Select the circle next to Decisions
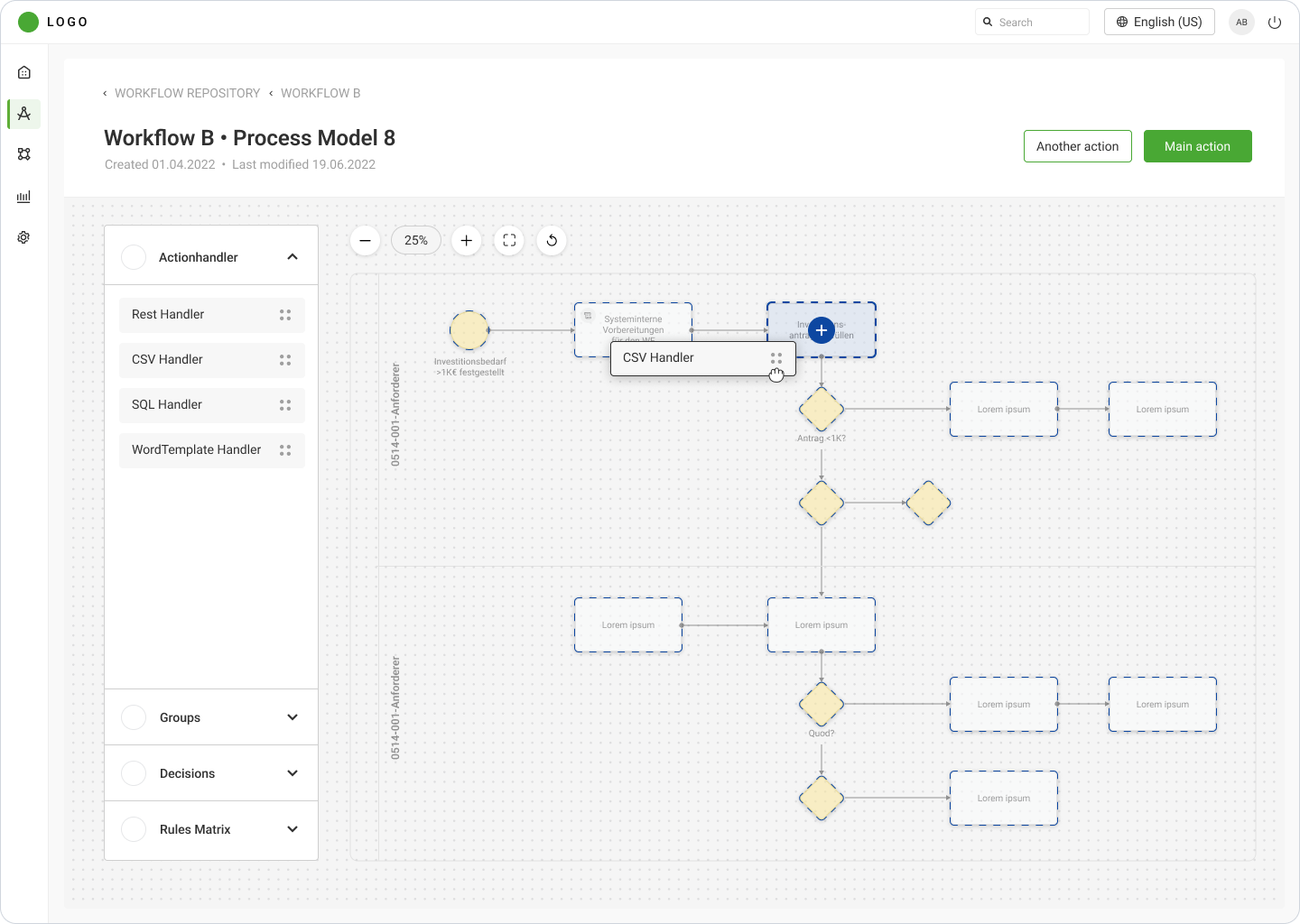Screen dimensions: 1300x924 tap(134, 773)
